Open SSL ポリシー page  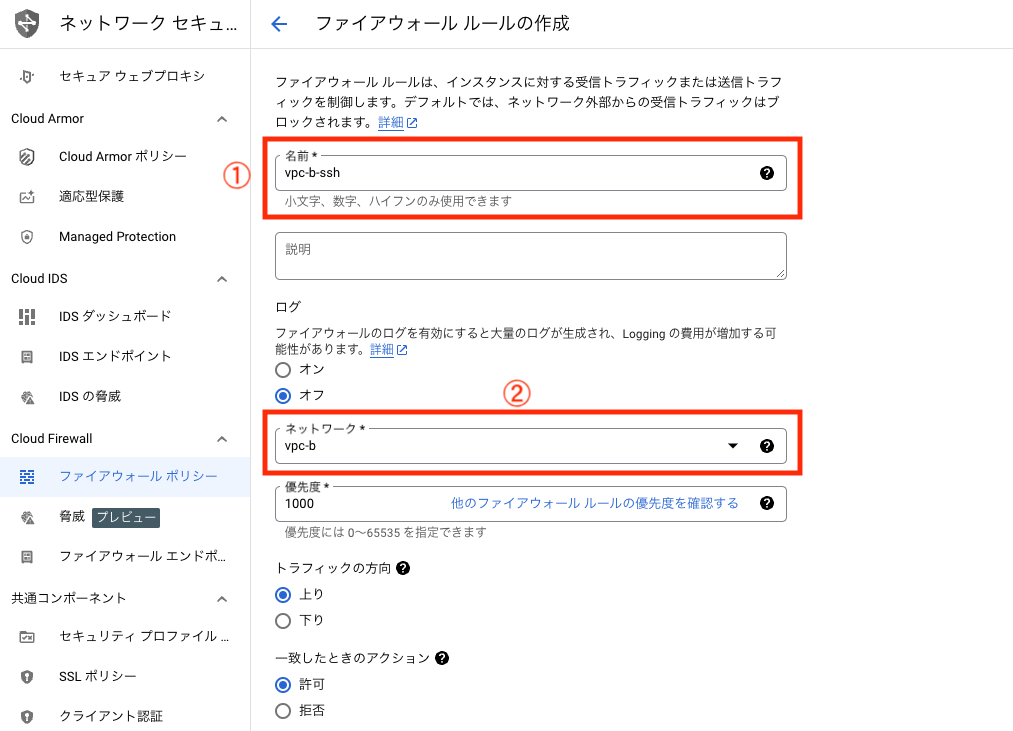(x=98, y=677)
